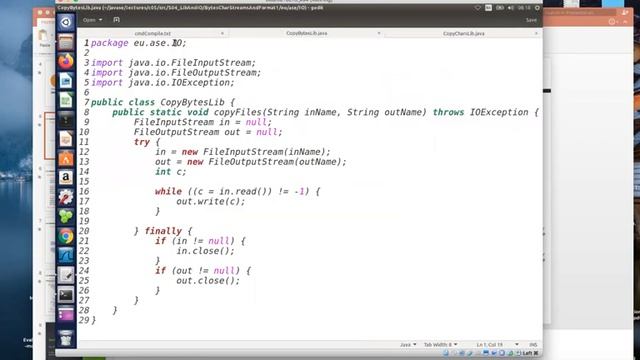Open the Java language selector in status bar
The image size is (640, 360).
pyautogui.click(x=408, y=345)
